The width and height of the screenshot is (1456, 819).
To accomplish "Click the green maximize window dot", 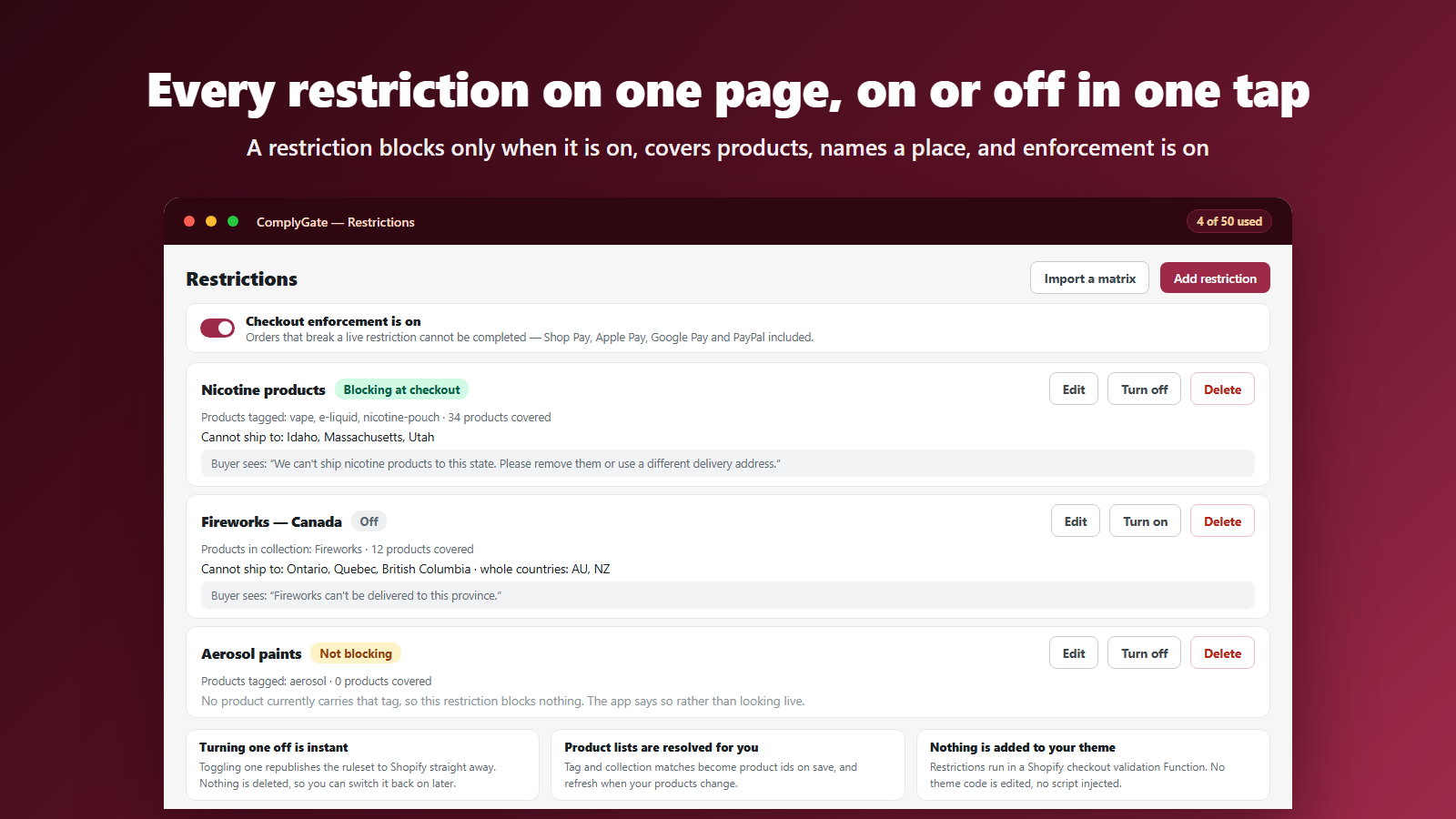I will 233,221.
